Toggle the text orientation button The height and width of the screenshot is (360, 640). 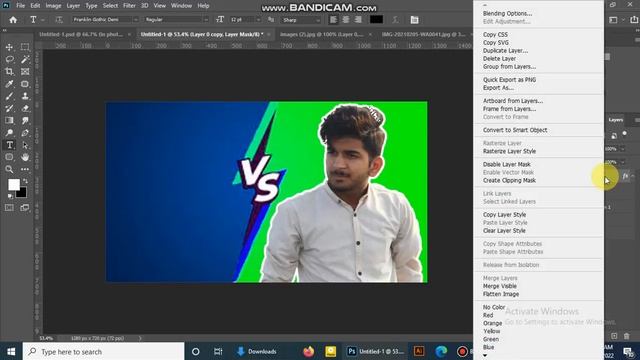[59, 20]
